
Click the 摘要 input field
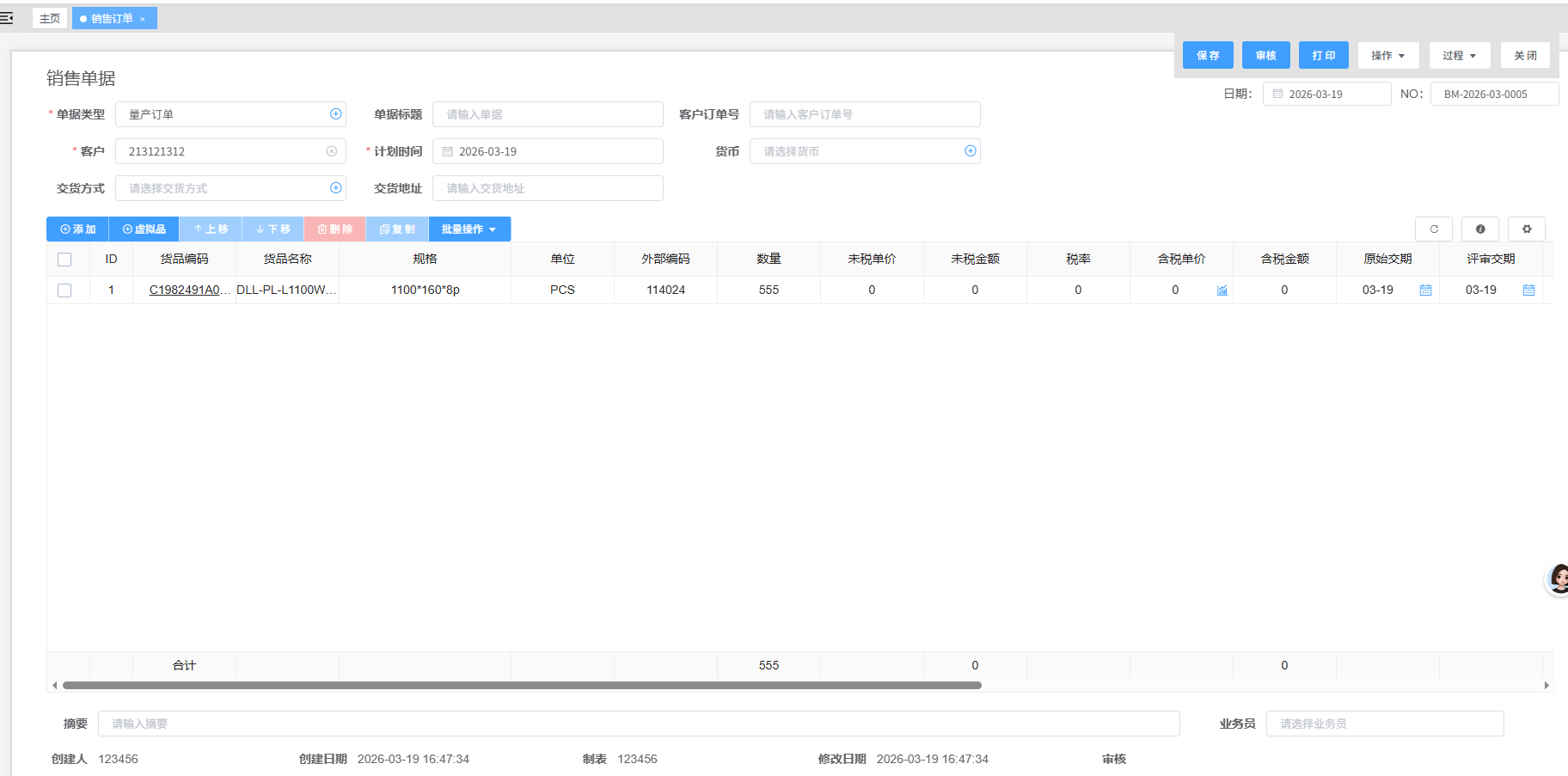[x=638, y=724]
